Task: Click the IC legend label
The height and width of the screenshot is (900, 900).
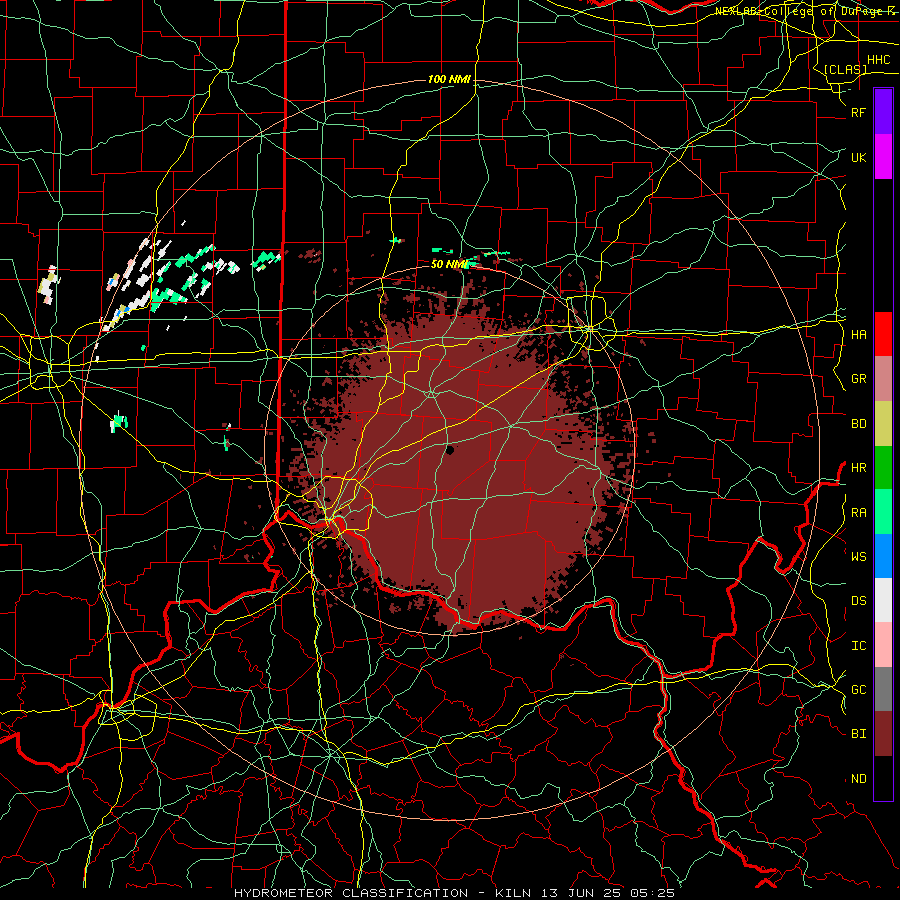Action: coord(858,646)
